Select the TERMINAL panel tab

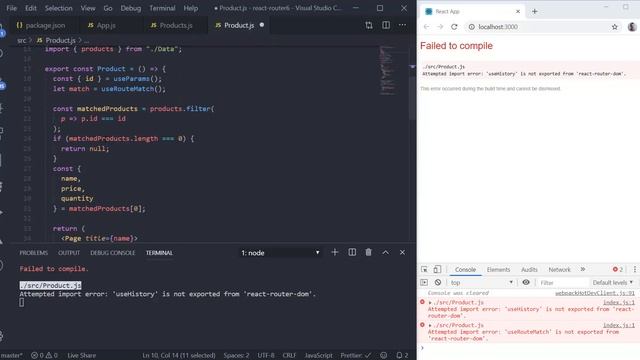pos(159,253)
